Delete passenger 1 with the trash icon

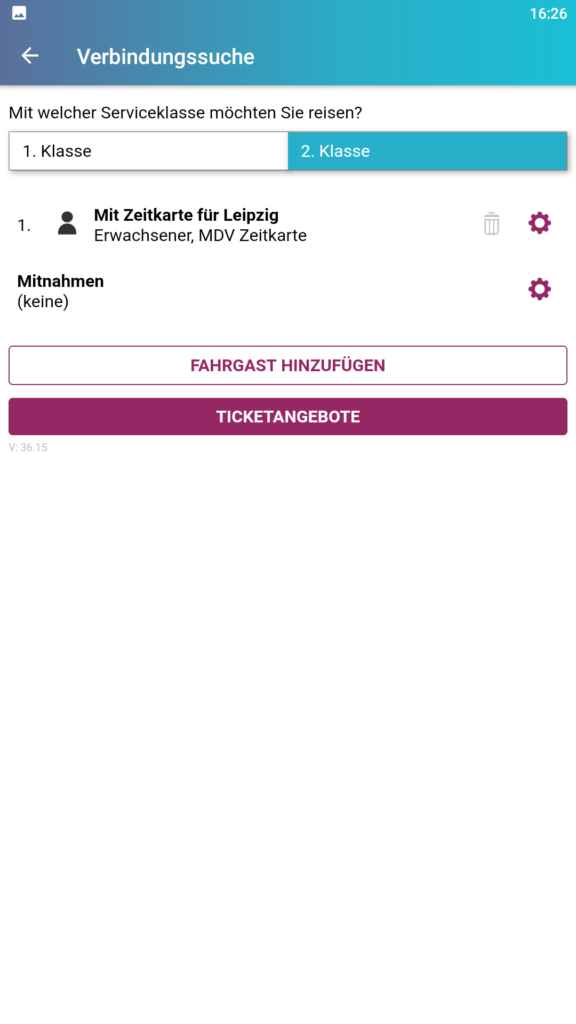(492, 224)
